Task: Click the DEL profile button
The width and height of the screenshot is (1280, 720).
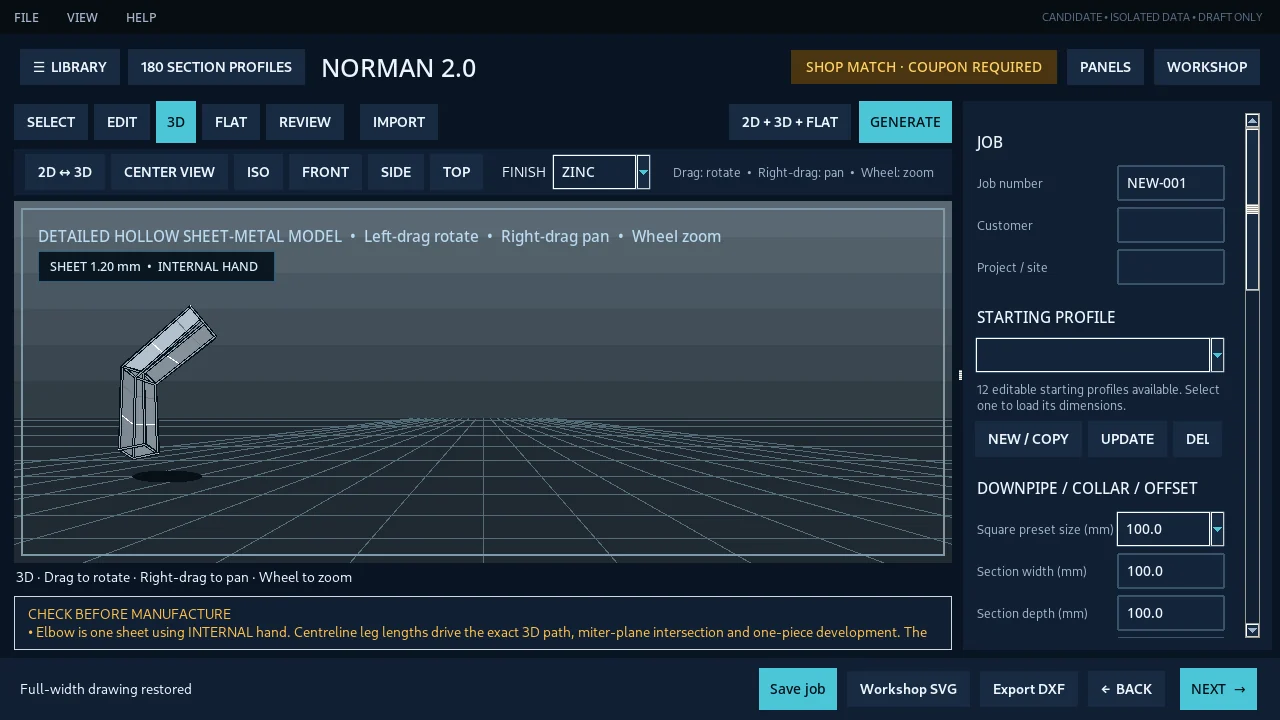Action: pos(1197,439)
